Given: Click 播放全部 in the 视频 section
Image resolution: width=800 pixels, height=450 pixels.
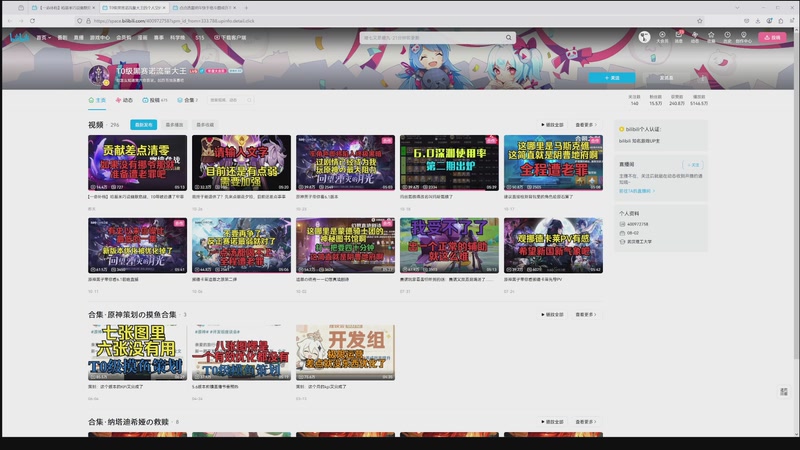Looking at the screenshot, I should (x=553, y=124).
